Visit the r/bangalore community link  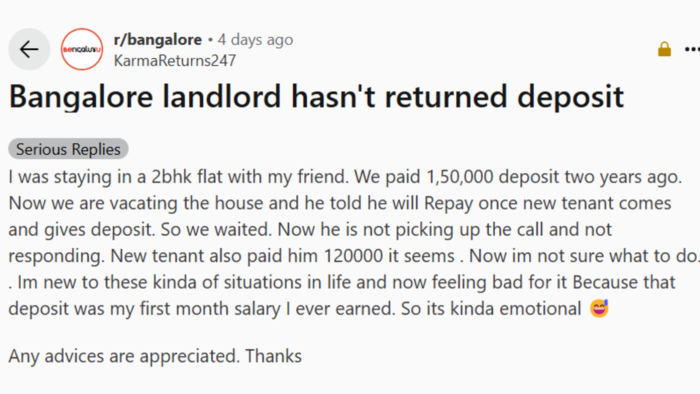(x=158, y=40)
